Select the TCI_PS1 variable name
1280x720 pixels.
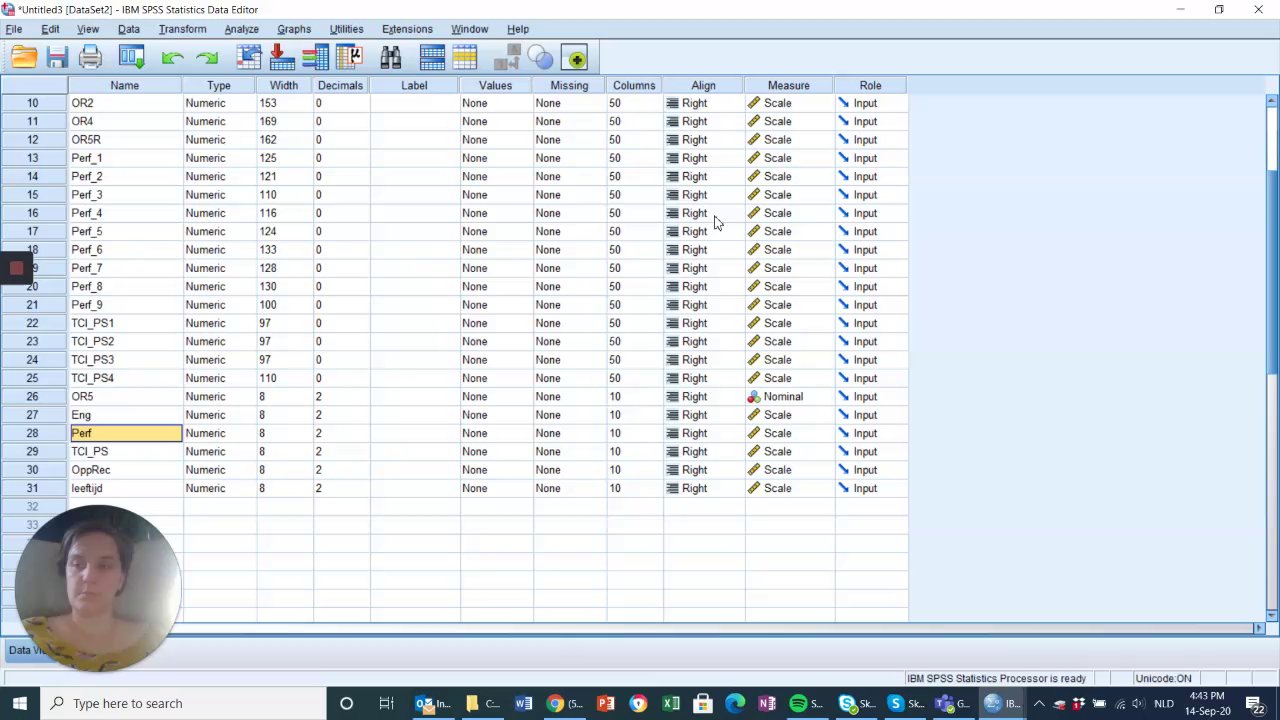[x=92, y=323]
